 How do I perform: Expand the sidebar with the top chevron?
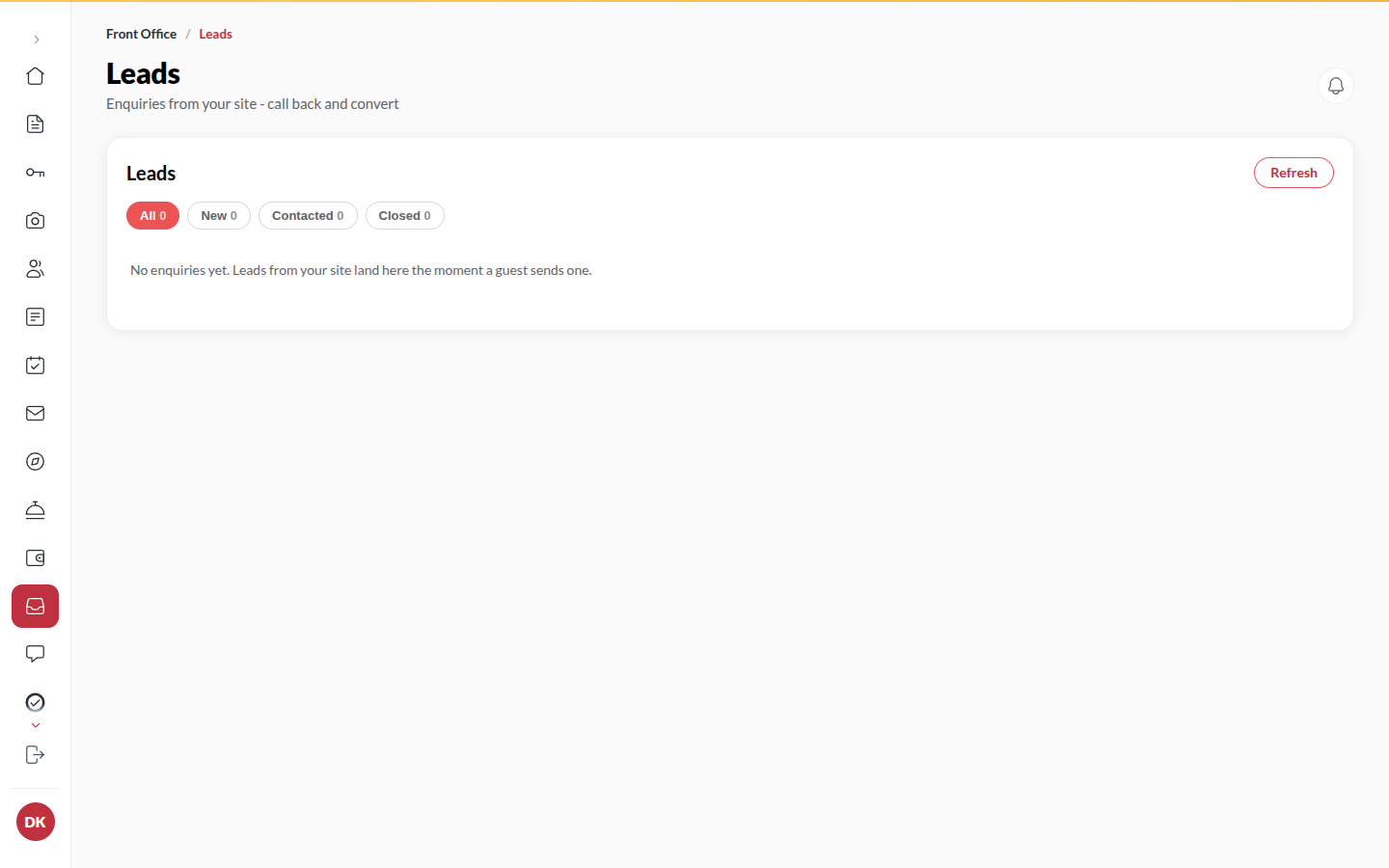coord(36,40)
